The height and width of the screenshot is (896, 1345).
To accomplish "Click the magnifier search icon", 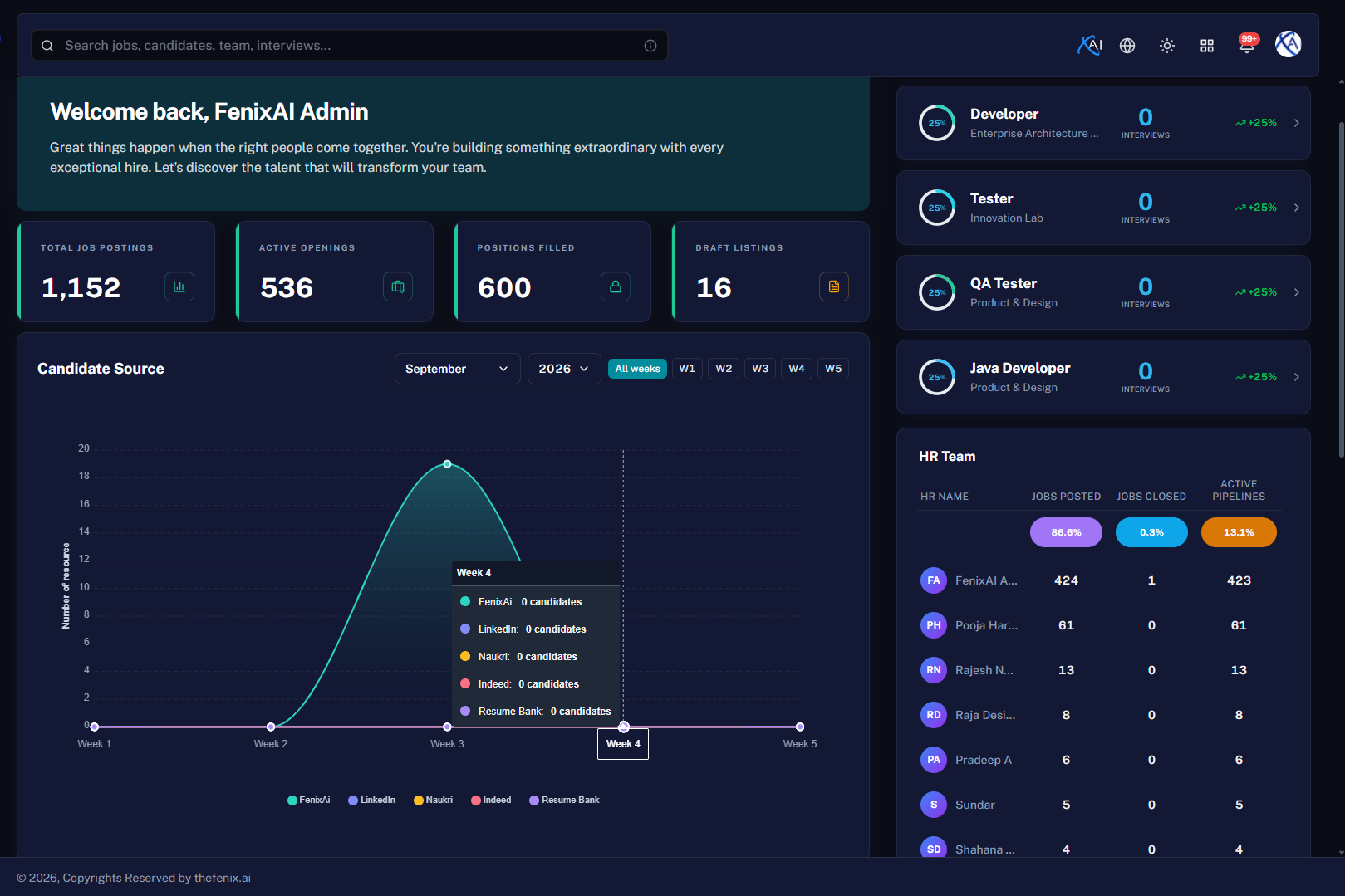I will tap(47, 46).
